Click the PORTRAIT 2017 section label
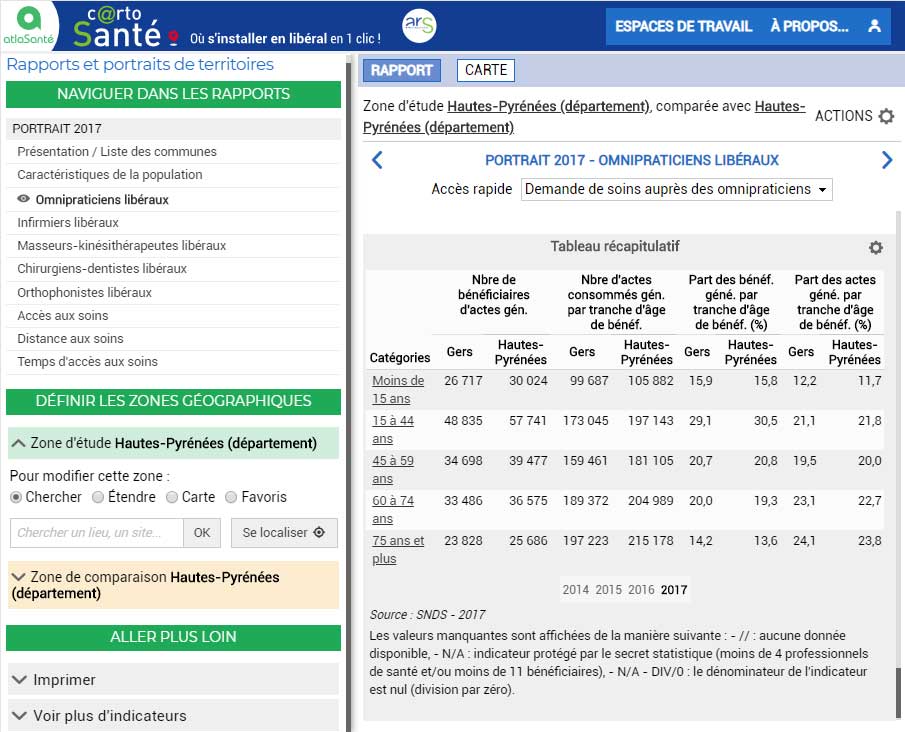Image resolution: width=905 pixels, height=732 pixels. (x=57, y=129)
